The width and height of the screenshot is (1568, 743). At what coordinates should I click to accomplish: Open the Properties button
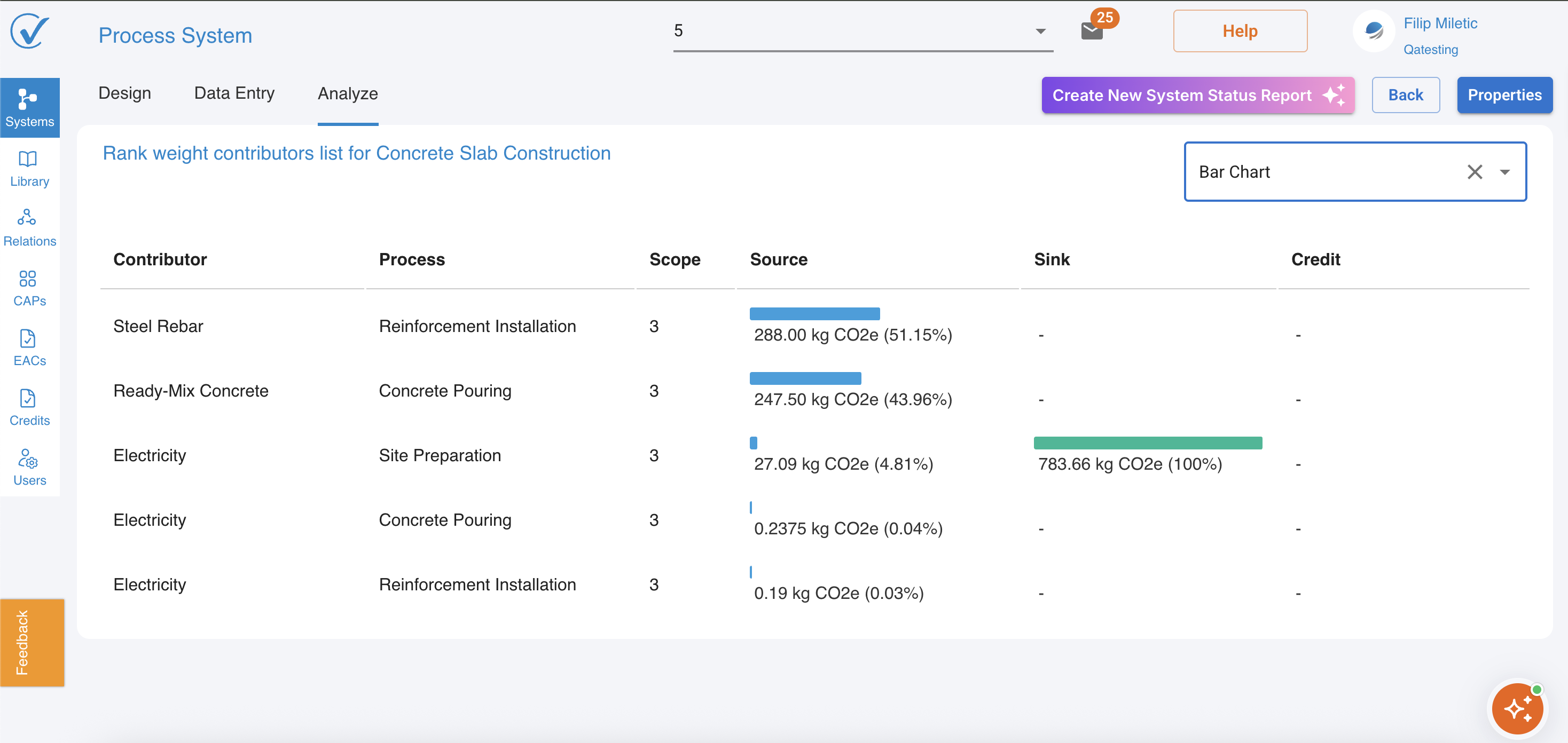point(1504,95)
